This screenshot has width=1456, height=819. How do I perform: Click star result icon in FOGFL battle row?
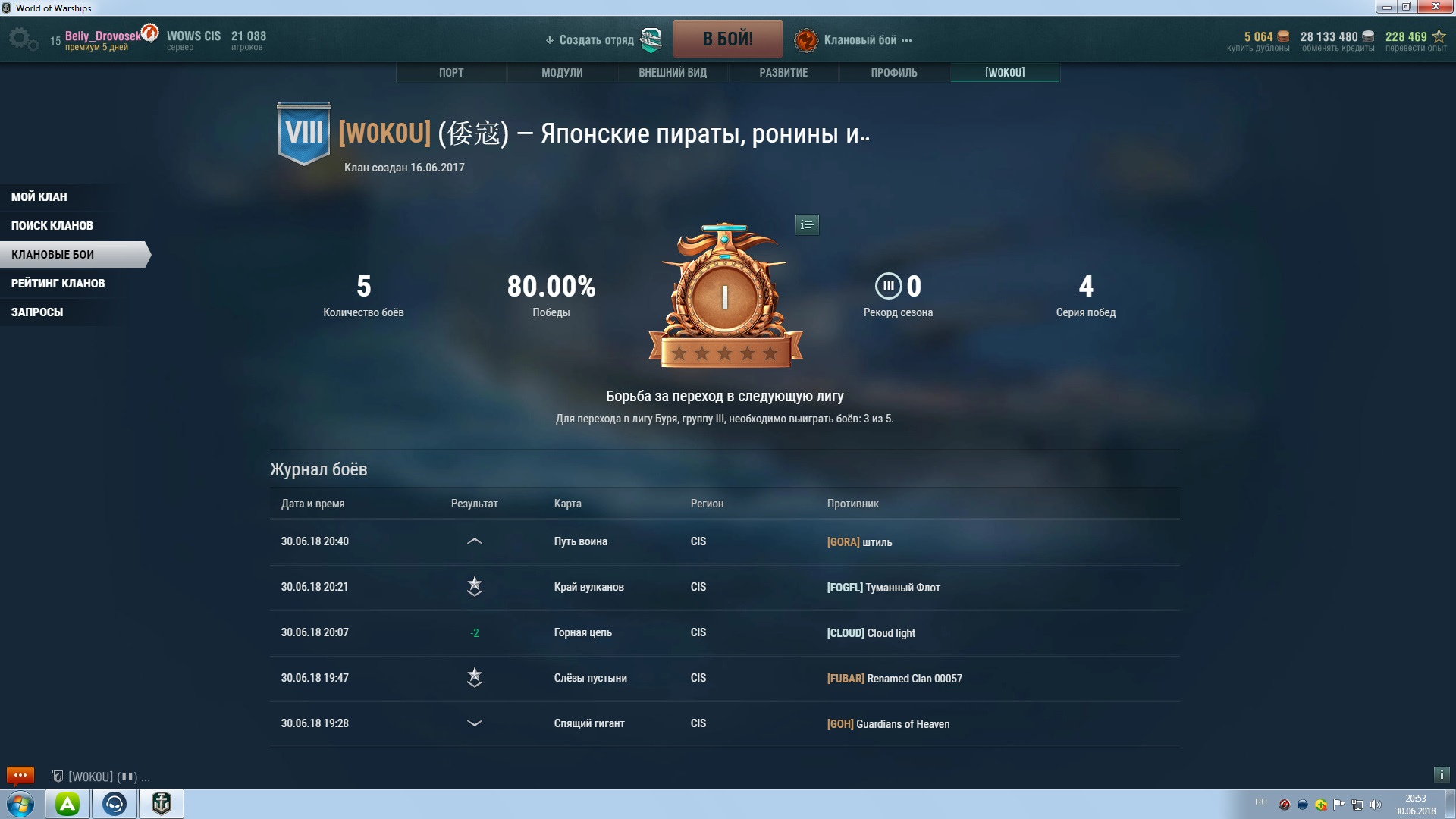tap(475, 586)
